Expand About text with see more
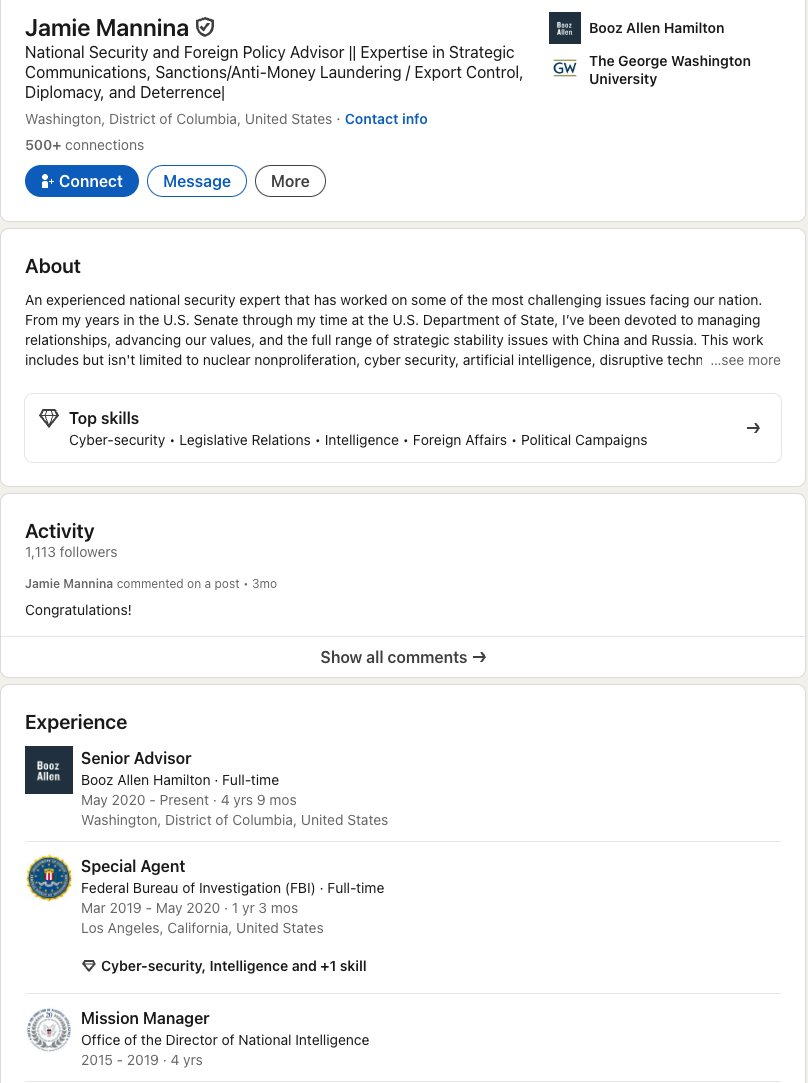 tap(745, 360)
